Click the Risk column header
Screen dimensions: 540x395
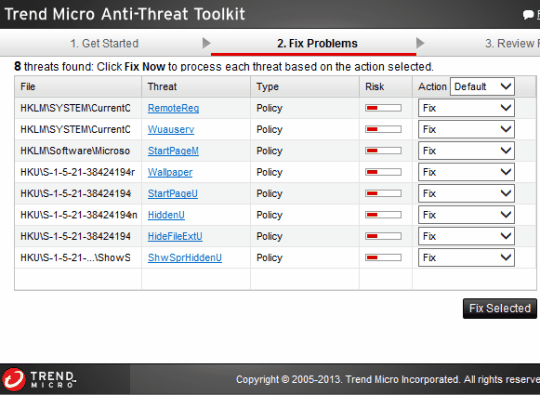coord(386,87)
